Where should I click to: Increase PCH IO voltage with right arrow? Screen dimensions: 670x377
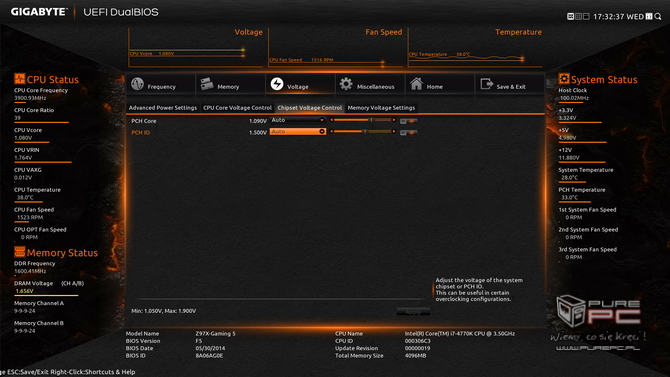[x=394, y=132]
